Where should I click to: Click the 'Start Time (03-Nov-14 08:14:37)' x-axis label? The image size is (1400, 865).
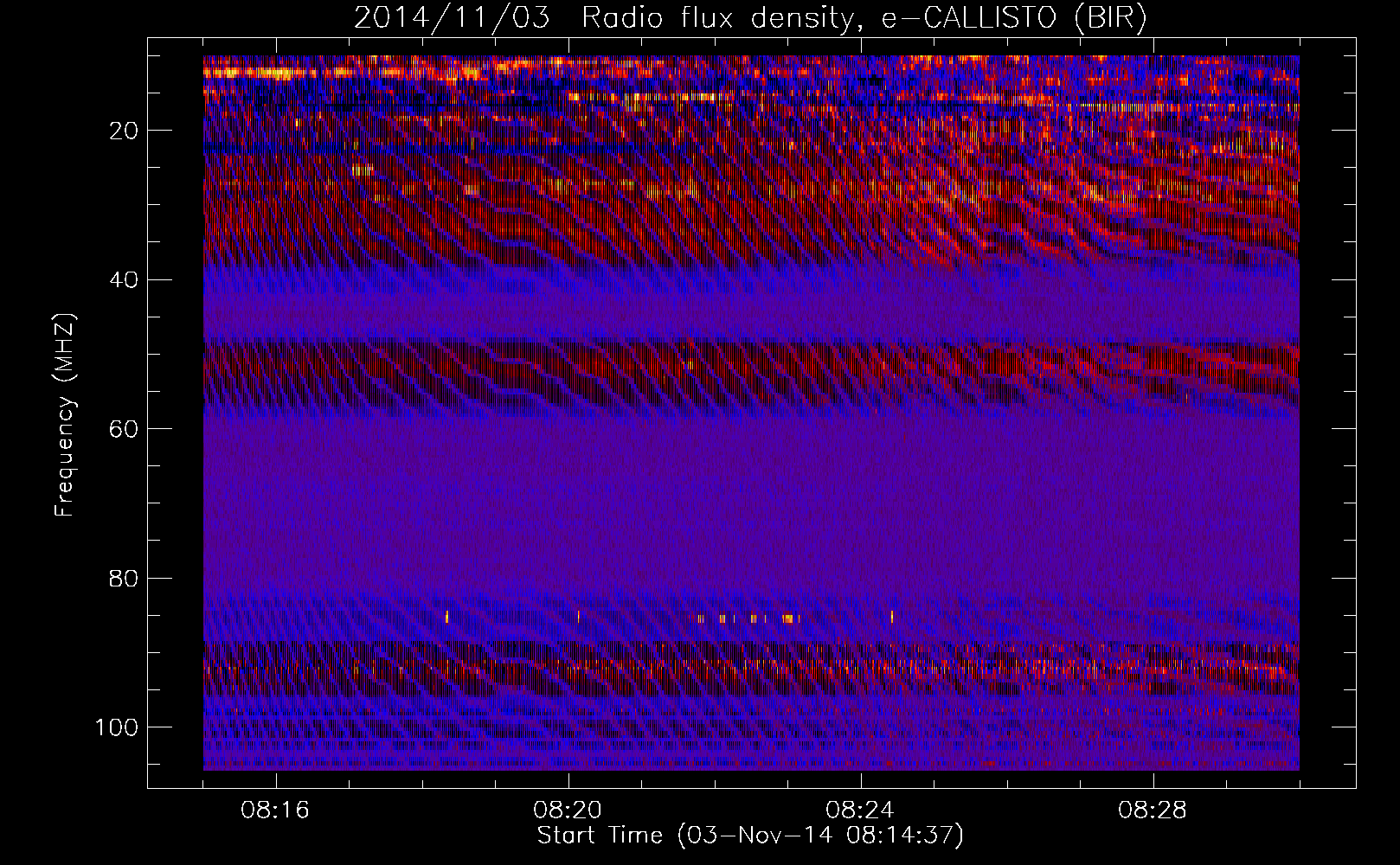click(750, 836)
